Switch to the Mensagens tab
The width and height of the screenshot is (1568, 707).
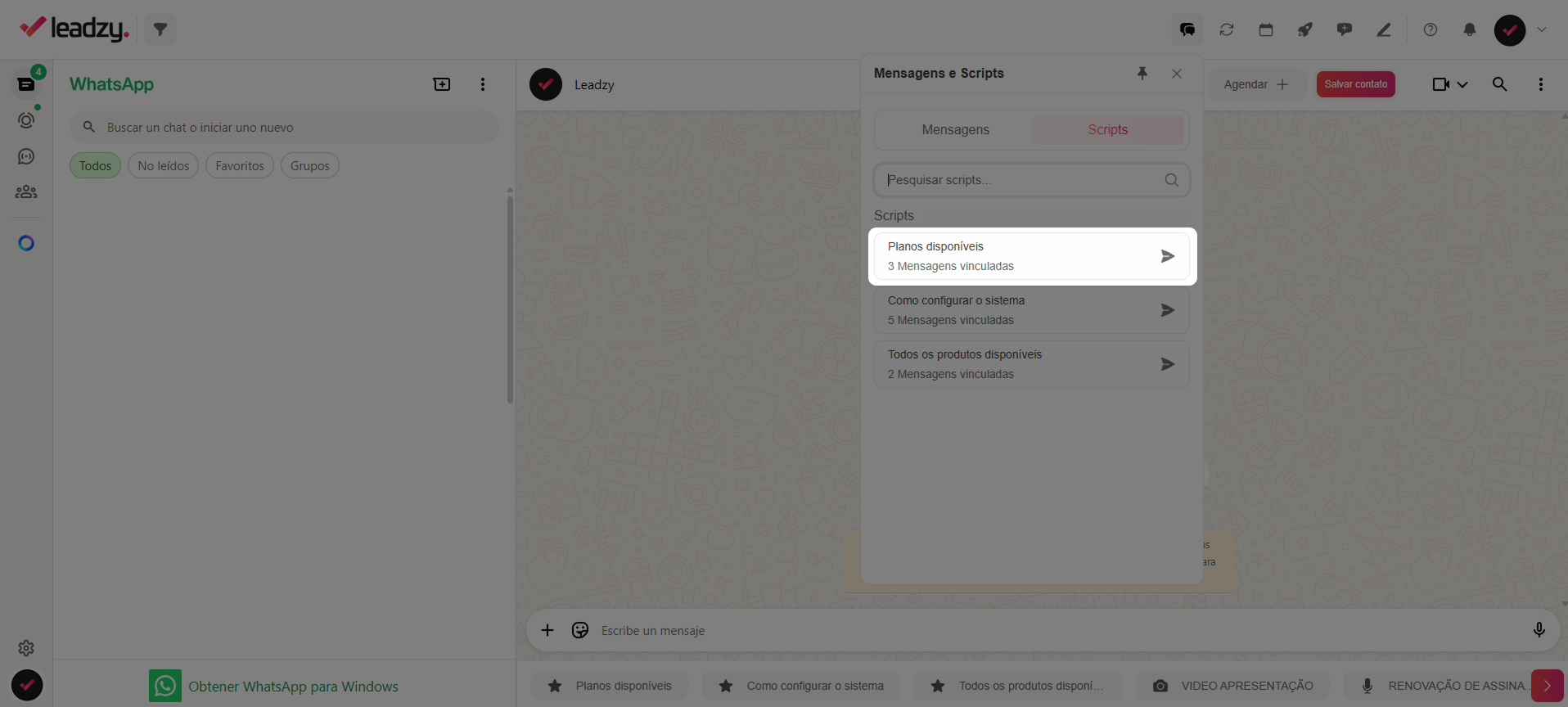(x=956, y=130)
